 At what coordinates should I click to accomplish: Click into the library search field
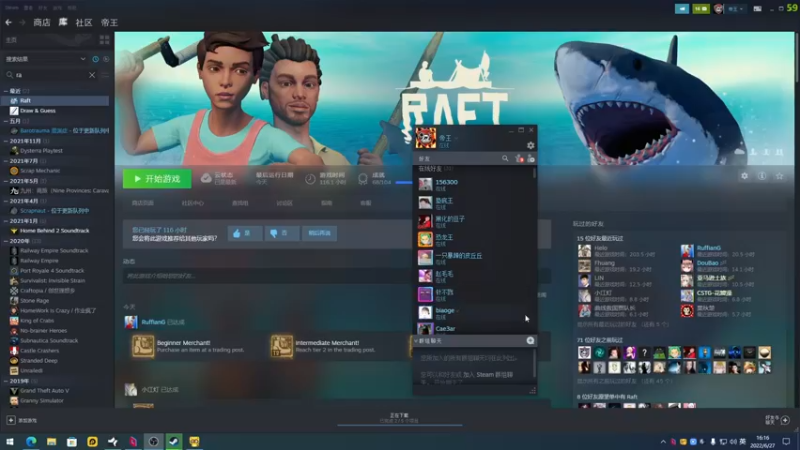point(51,75)
